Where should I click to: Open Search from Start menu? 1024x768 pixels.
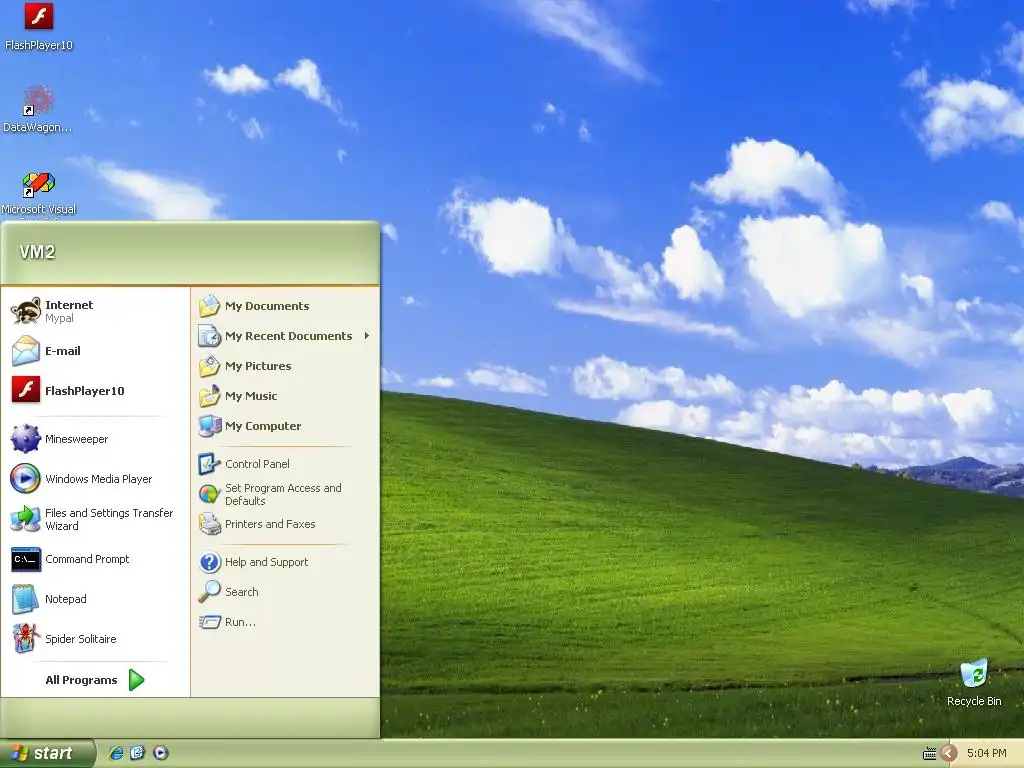coord(285,592)
